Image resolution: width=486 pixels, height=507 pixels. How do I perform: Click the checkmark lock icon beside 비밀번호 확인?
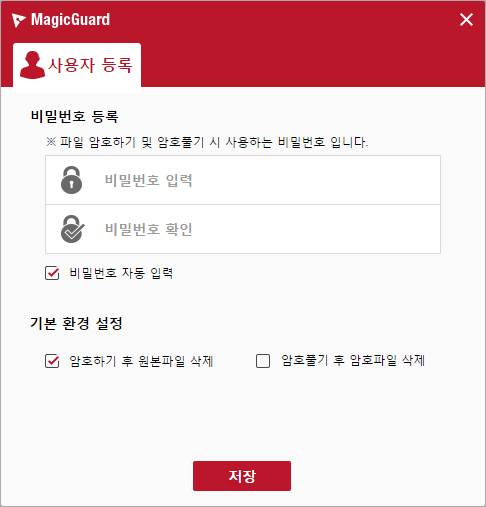[x=72, y=229]
